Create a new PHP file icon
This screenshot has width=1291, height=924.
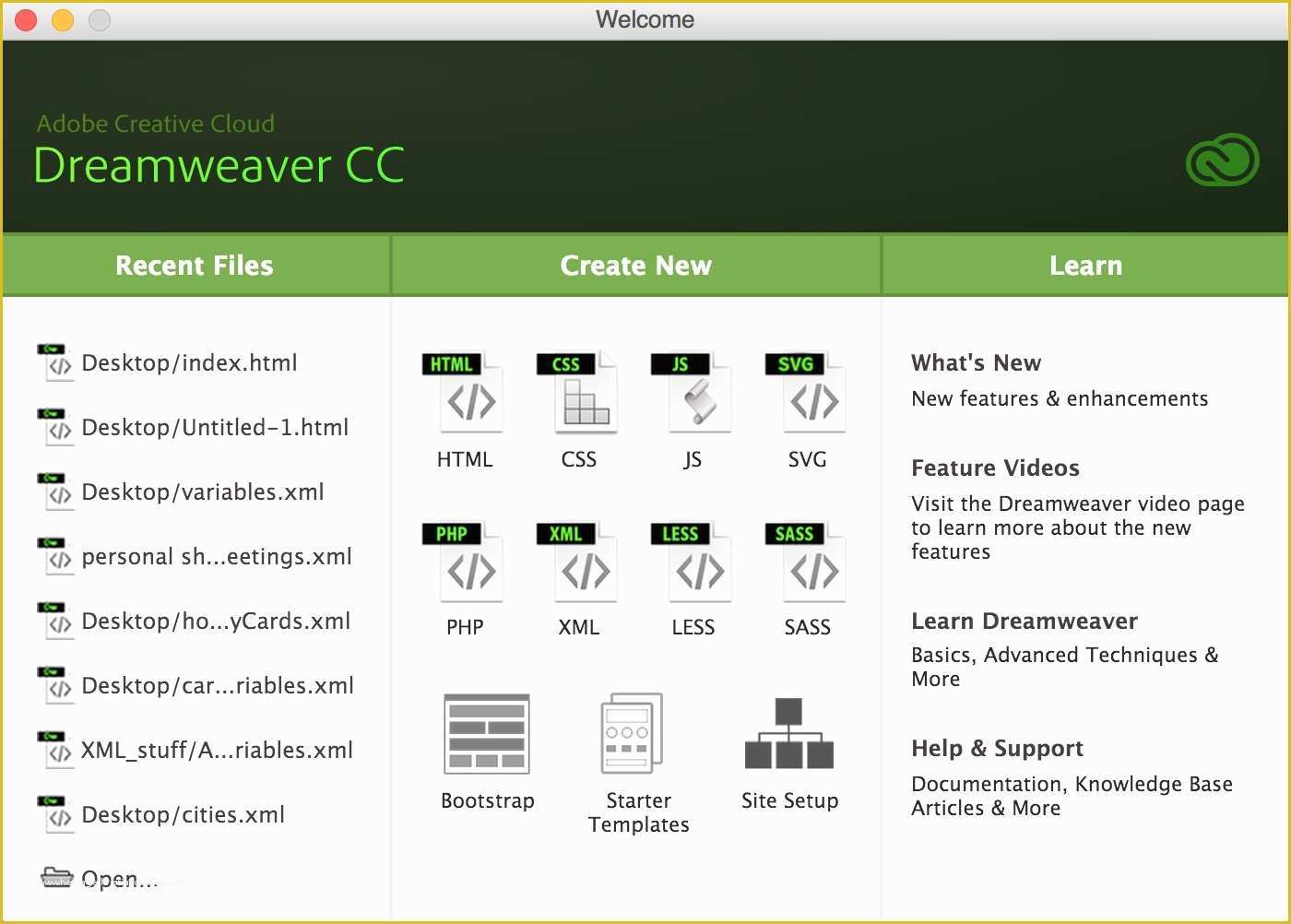click(464, 561)
